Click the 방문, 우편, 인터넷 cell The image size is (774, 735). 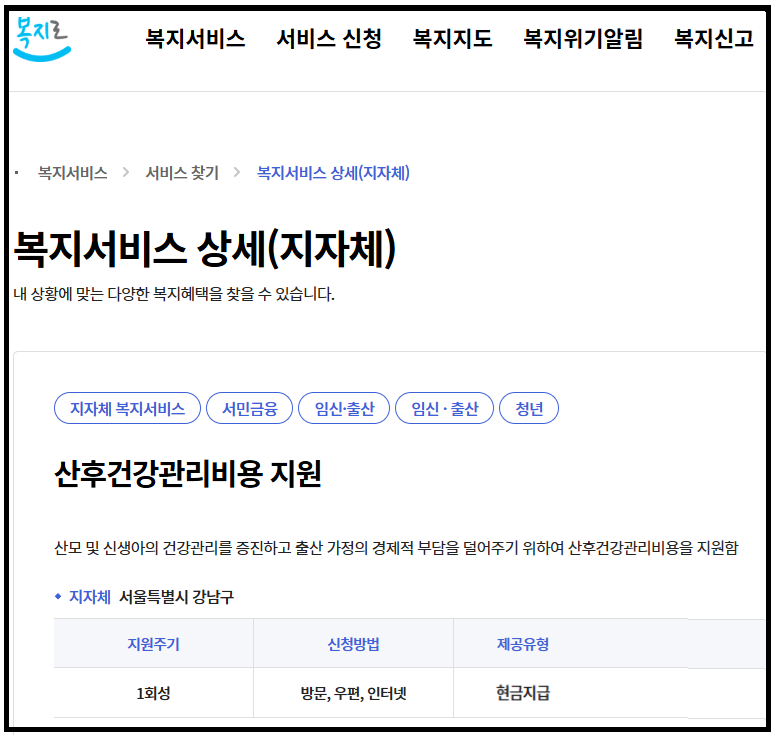(x=353, y=693)
